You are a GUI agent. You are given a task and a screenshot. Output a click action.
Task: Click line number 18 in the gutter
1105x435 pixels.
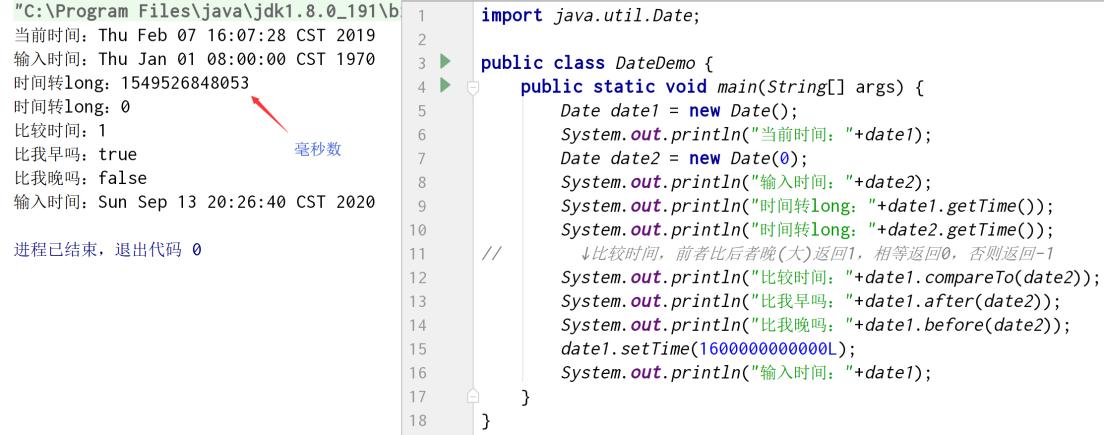point(422,421)
